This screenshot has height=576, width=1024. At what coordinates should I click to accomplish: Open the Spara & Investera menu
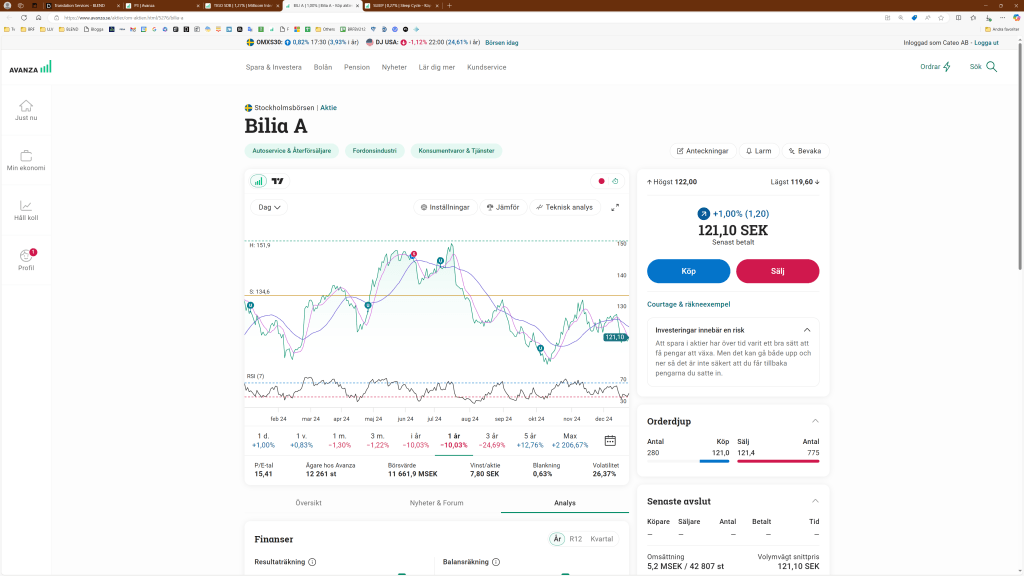point(273,67)
